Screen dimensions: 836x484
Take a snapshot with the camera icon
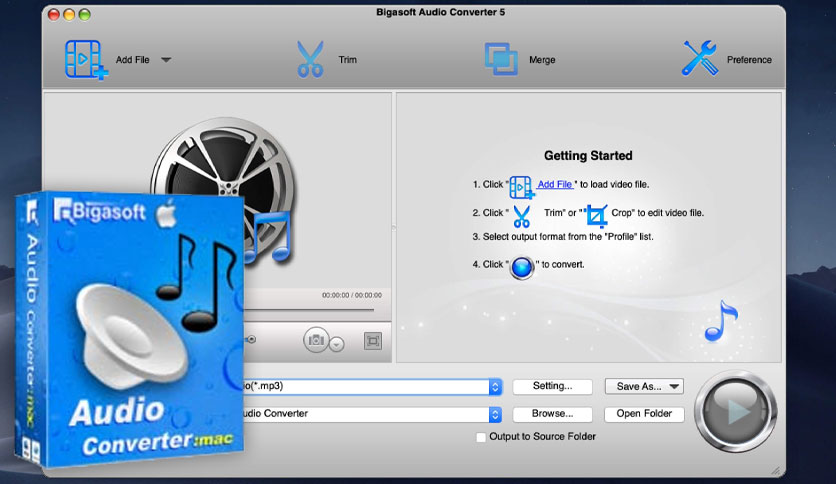coord(316,340)
